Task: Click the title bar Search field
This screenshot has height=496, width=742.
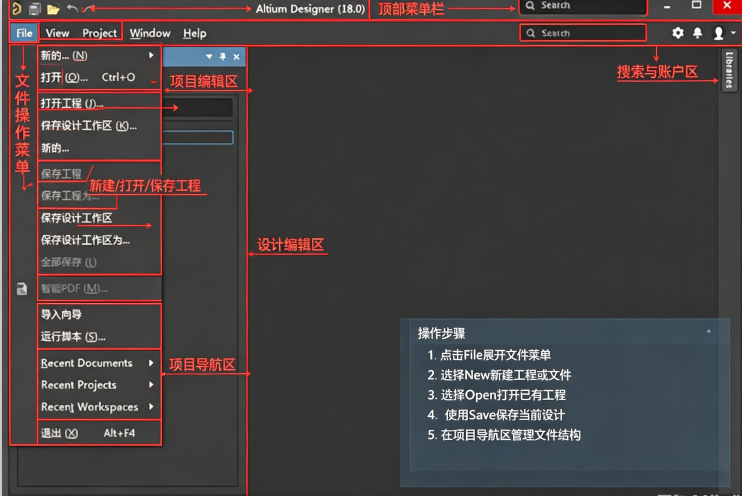Action: 583,6
